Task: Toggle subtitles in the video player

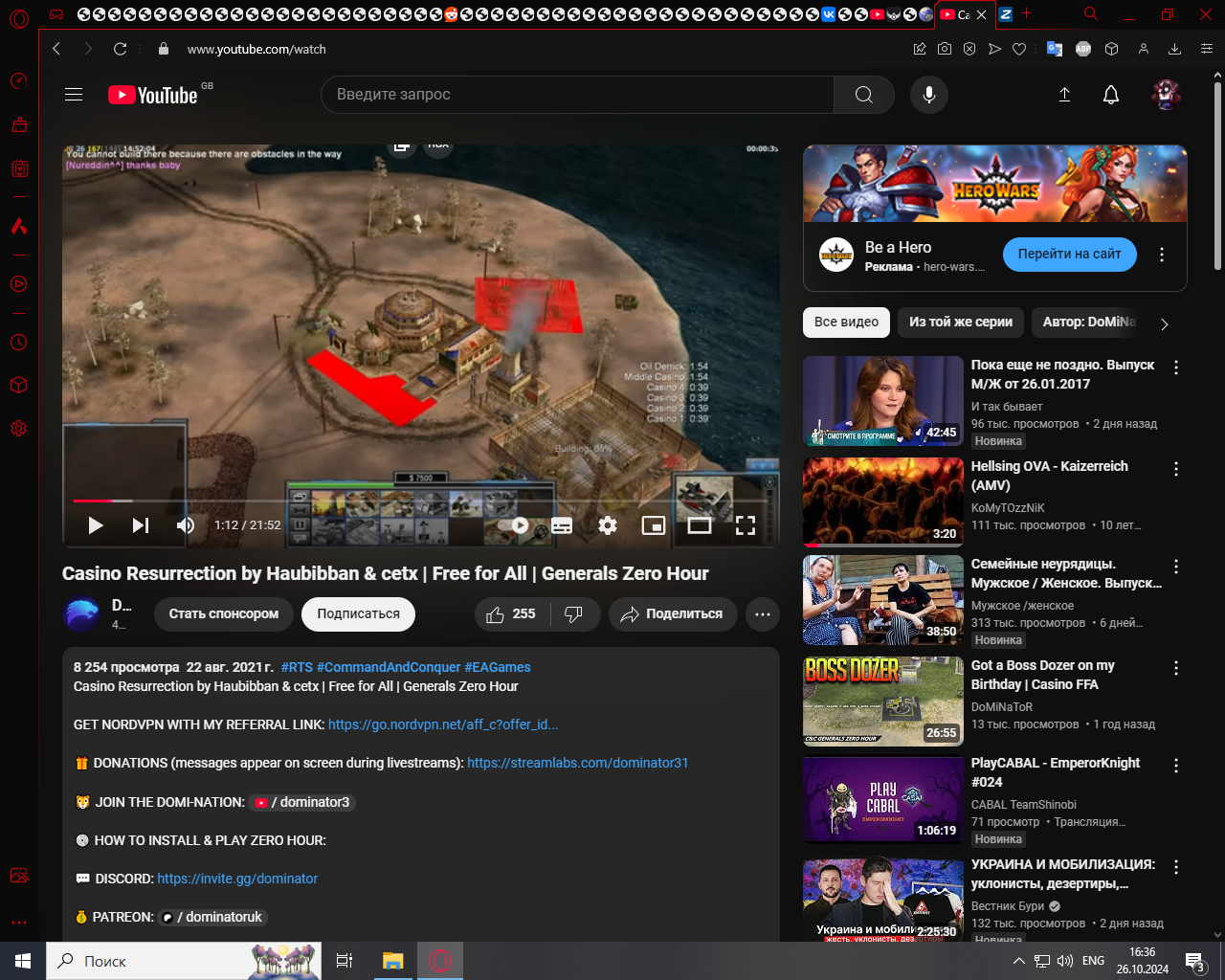Action: coord(562,525)
